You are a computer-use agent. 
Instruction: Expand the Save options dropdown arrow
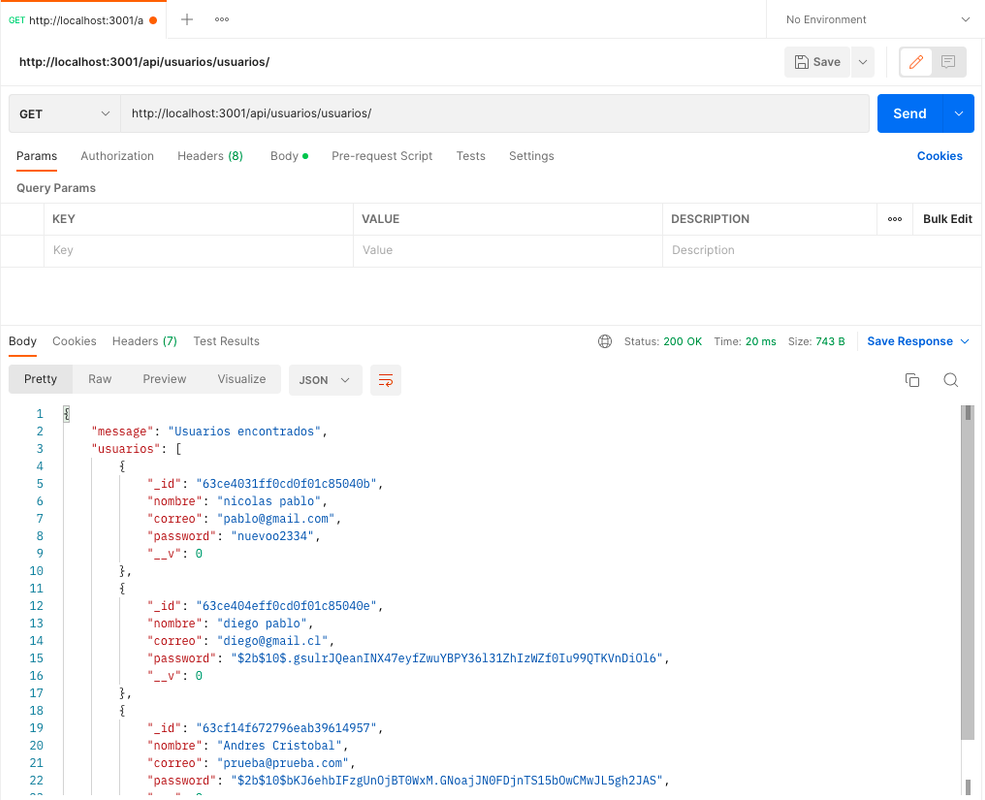point(863,62)
